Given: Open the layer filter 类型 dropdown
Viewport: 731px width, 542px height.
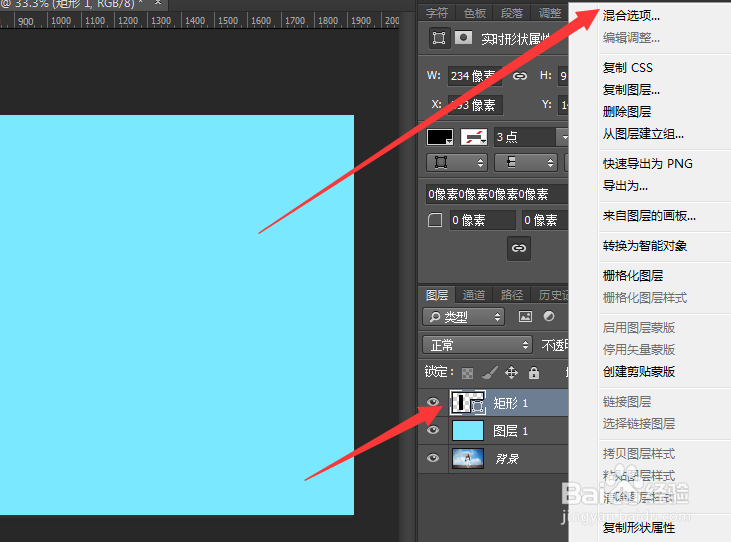Looking at the screenshot, I should click(463, 317).
